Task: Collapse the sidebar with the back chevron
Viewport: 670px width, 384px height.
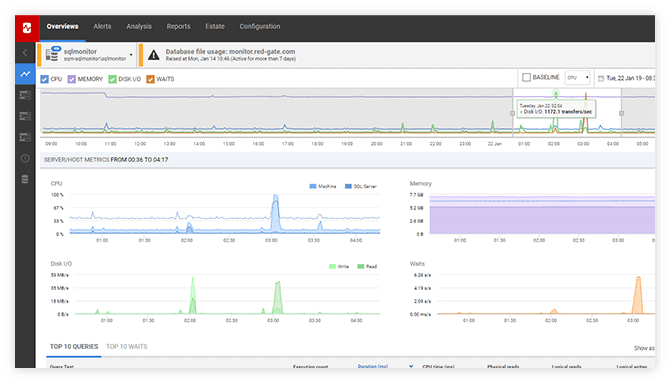Action: pyautogui.click(x=25, y=53)
